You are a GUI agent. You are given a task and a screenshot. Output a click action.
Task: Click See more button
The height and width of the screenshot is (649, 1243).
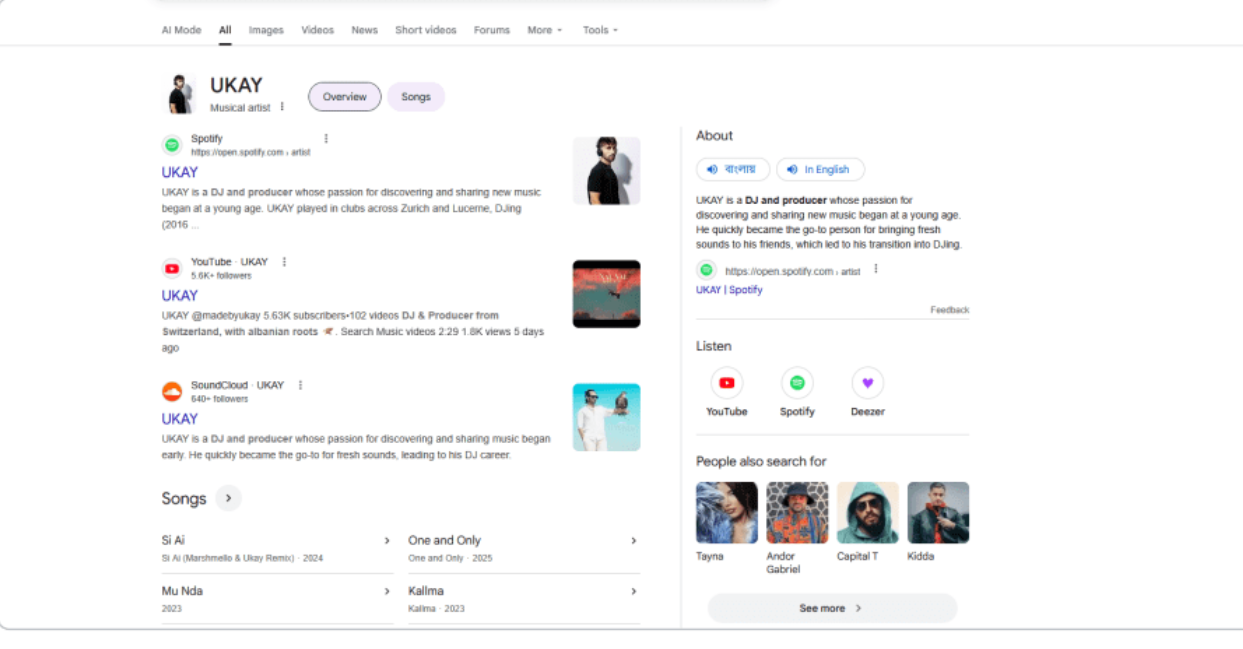(x=832, y=608)
